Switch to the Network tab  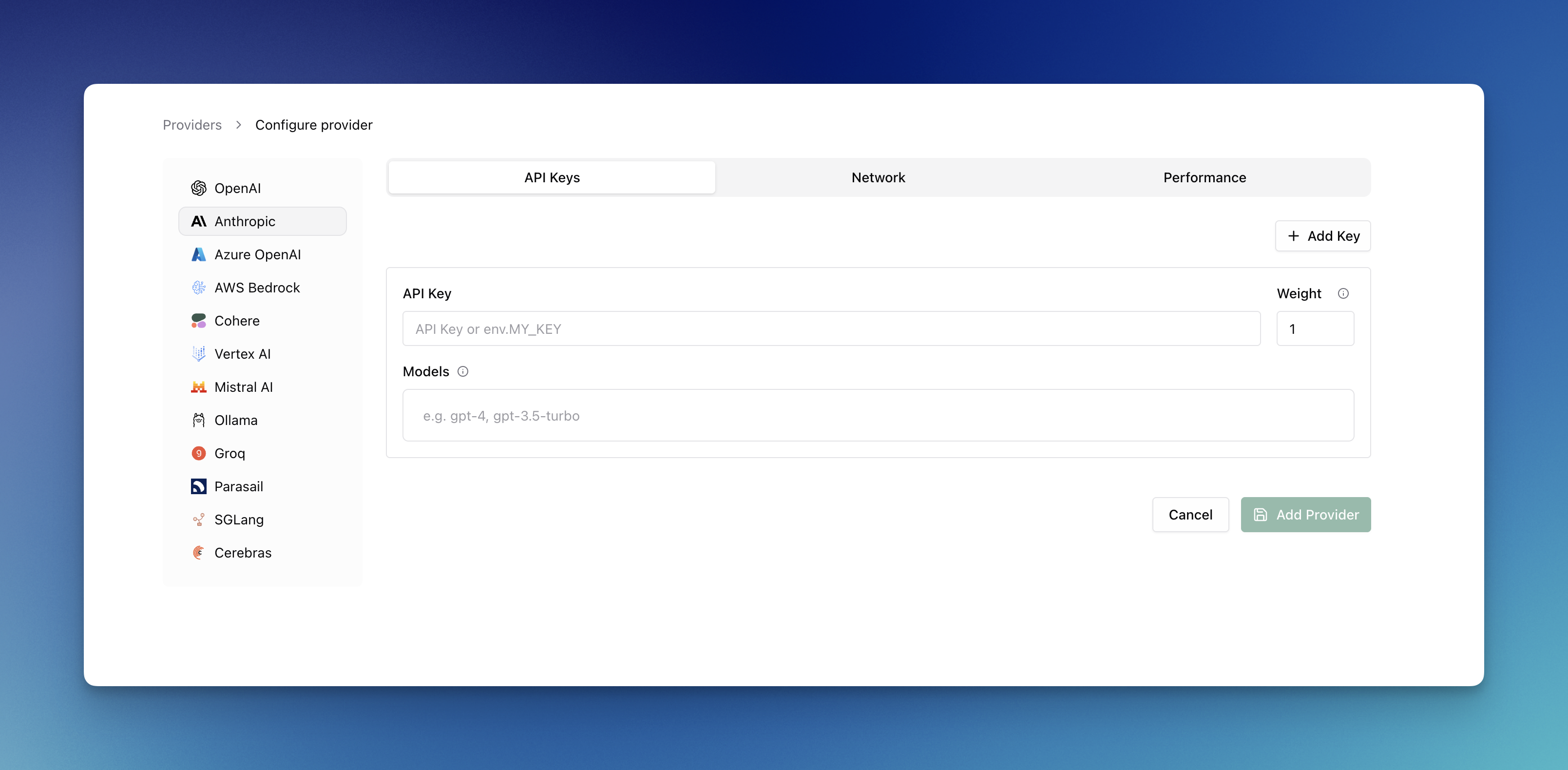[878, 177]
